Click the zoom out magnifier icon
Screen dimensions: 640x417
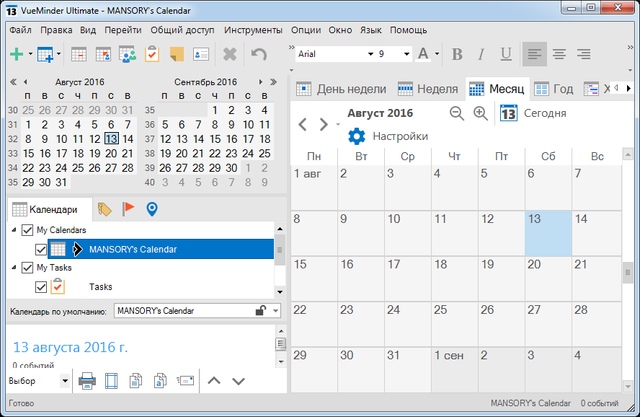point(457,113)
